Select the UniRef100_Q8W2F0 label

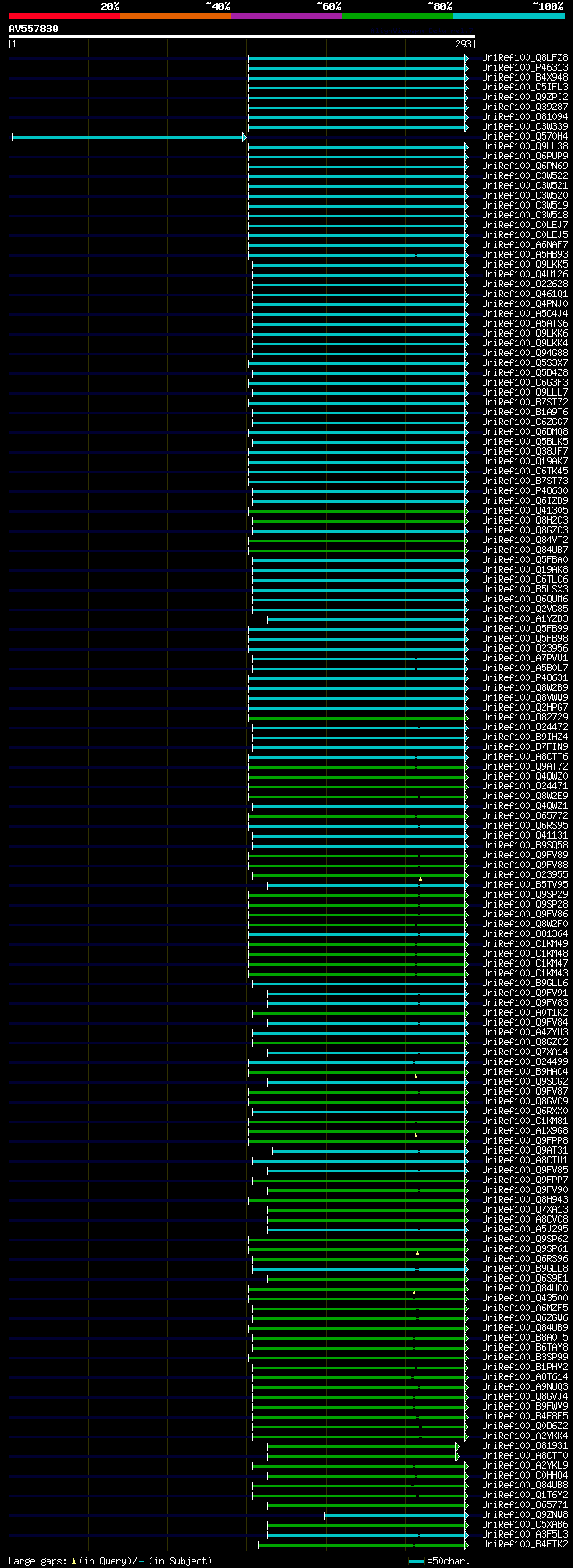525,925
